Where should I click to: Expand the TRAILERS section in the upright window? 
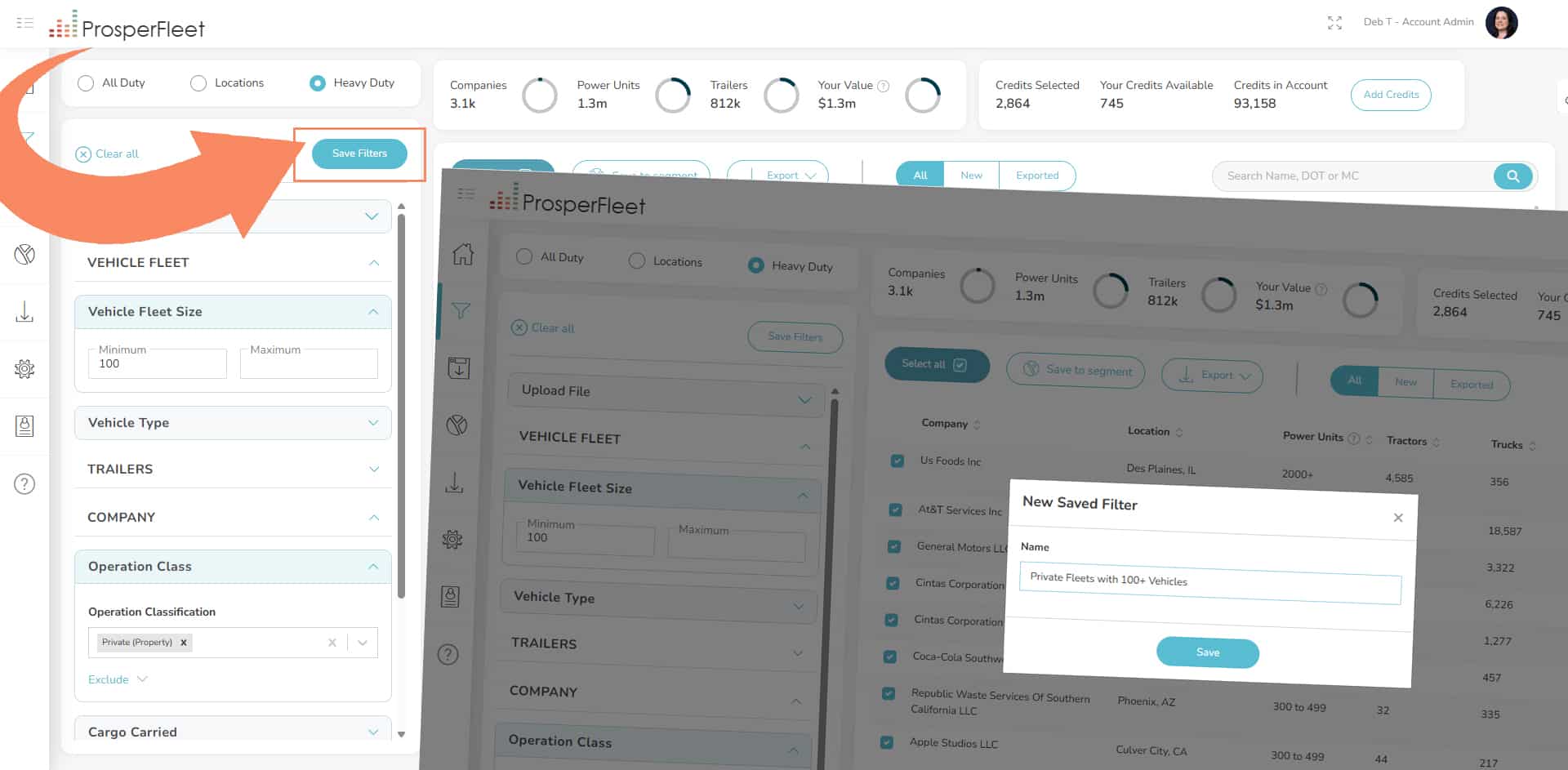click(374, 470)
